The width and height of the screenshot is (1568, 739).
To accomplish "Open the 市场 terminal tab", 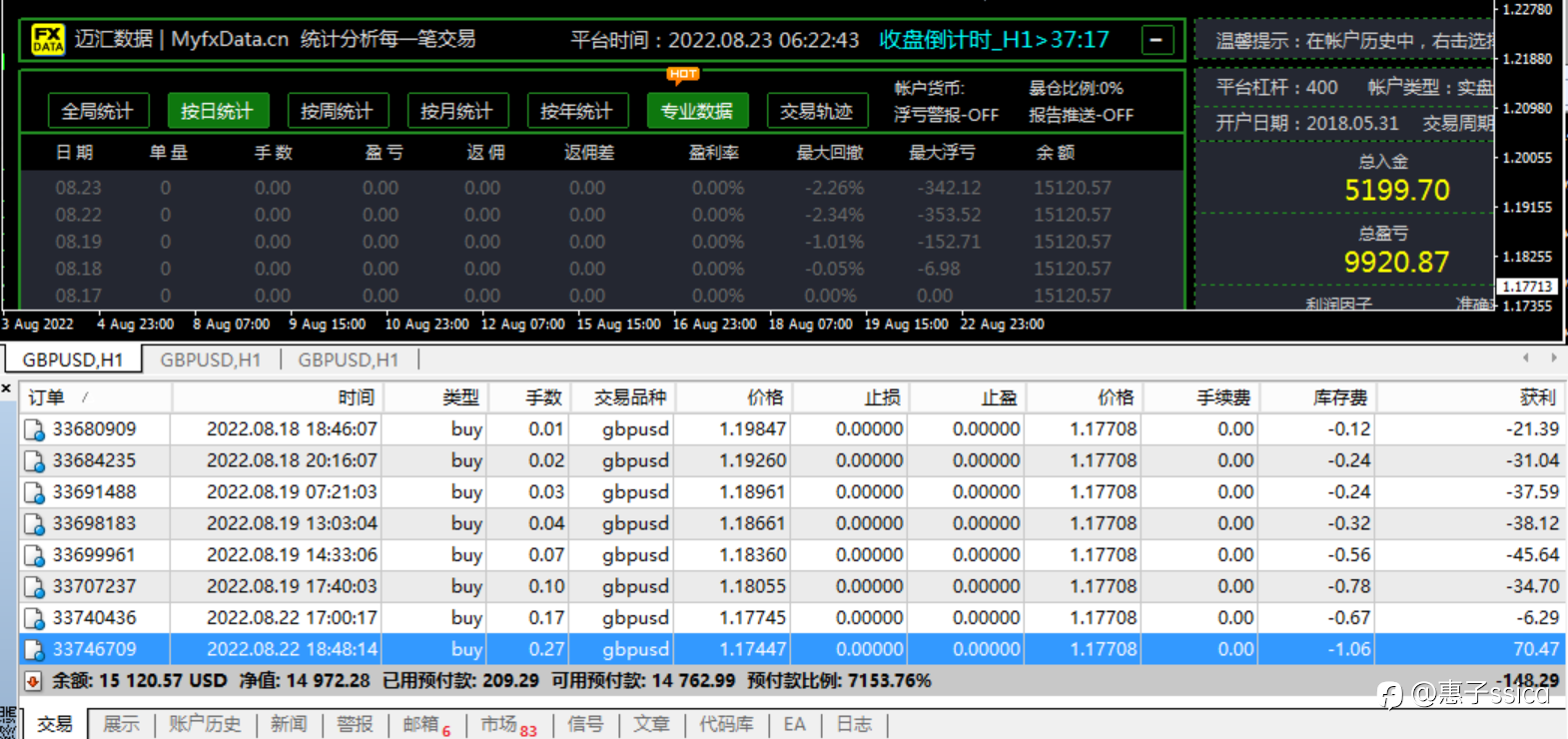I will (x=508, y=725).
